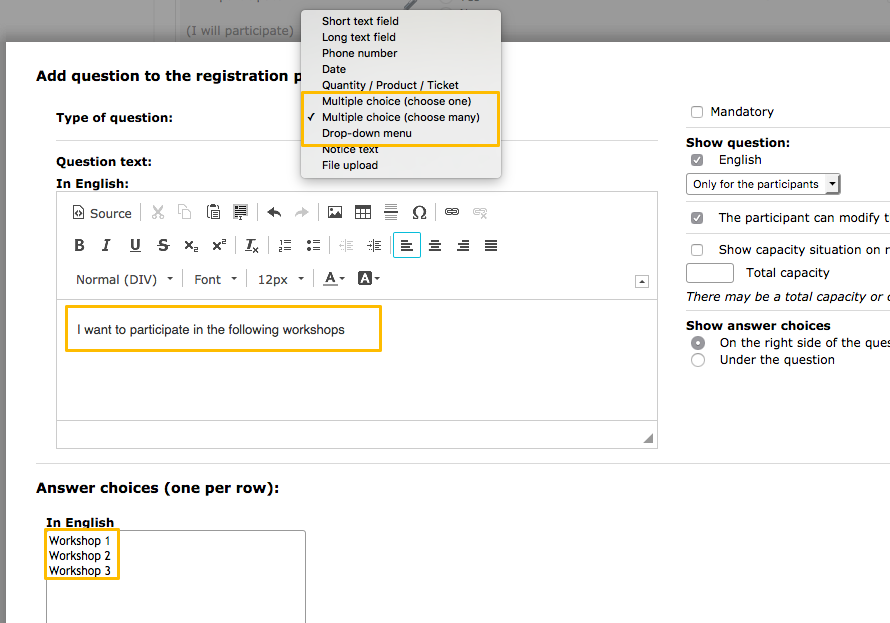Image resolution: width=890 pixels, height=623 pixels.
Task: Increase the text indent
Action: (x=374, y=246)
